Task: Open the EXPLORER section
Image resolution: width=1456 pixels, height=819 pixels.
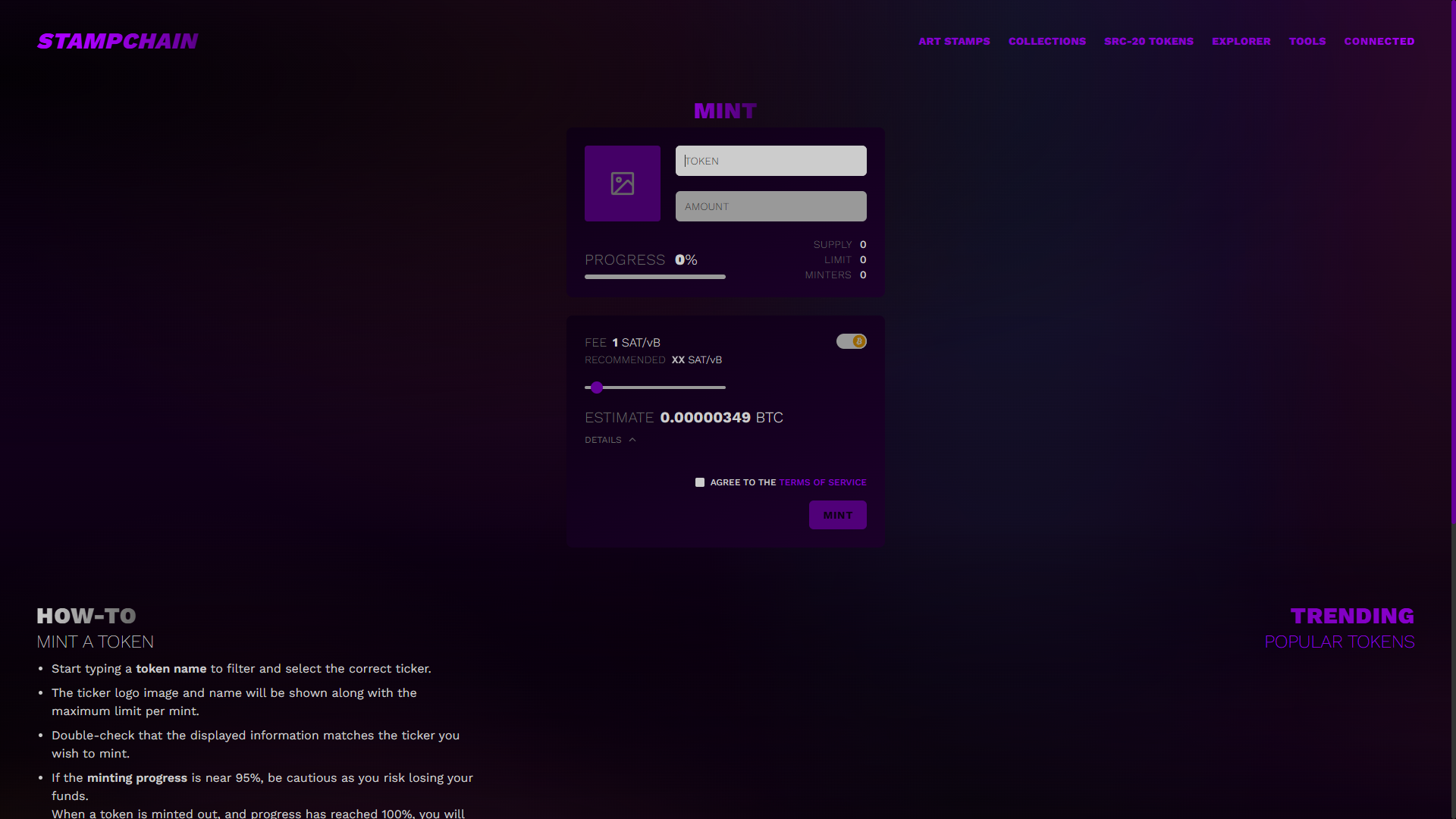Action: 1241,42
